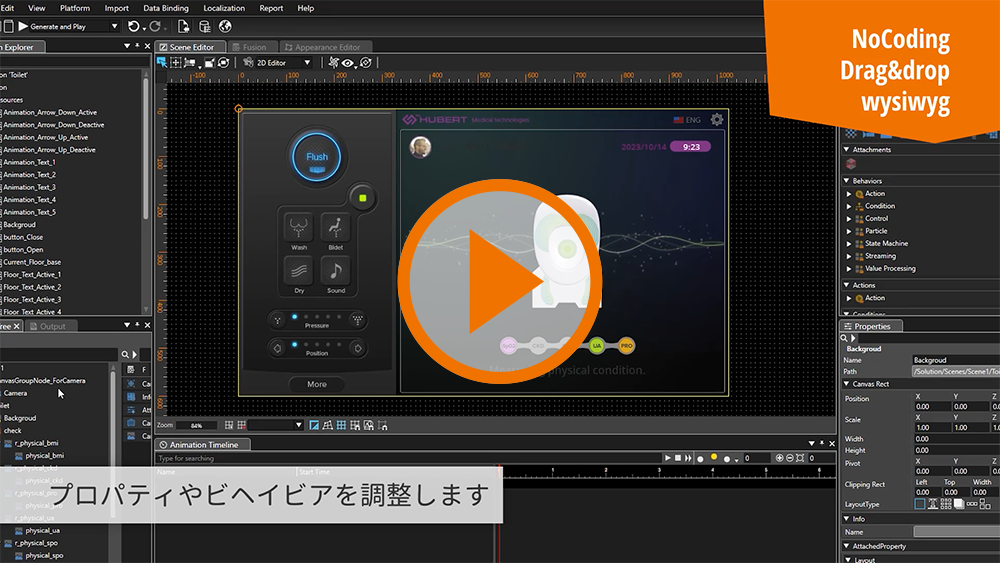
Task: Click the globe icon in main toolbar
Action: point(225,26)
